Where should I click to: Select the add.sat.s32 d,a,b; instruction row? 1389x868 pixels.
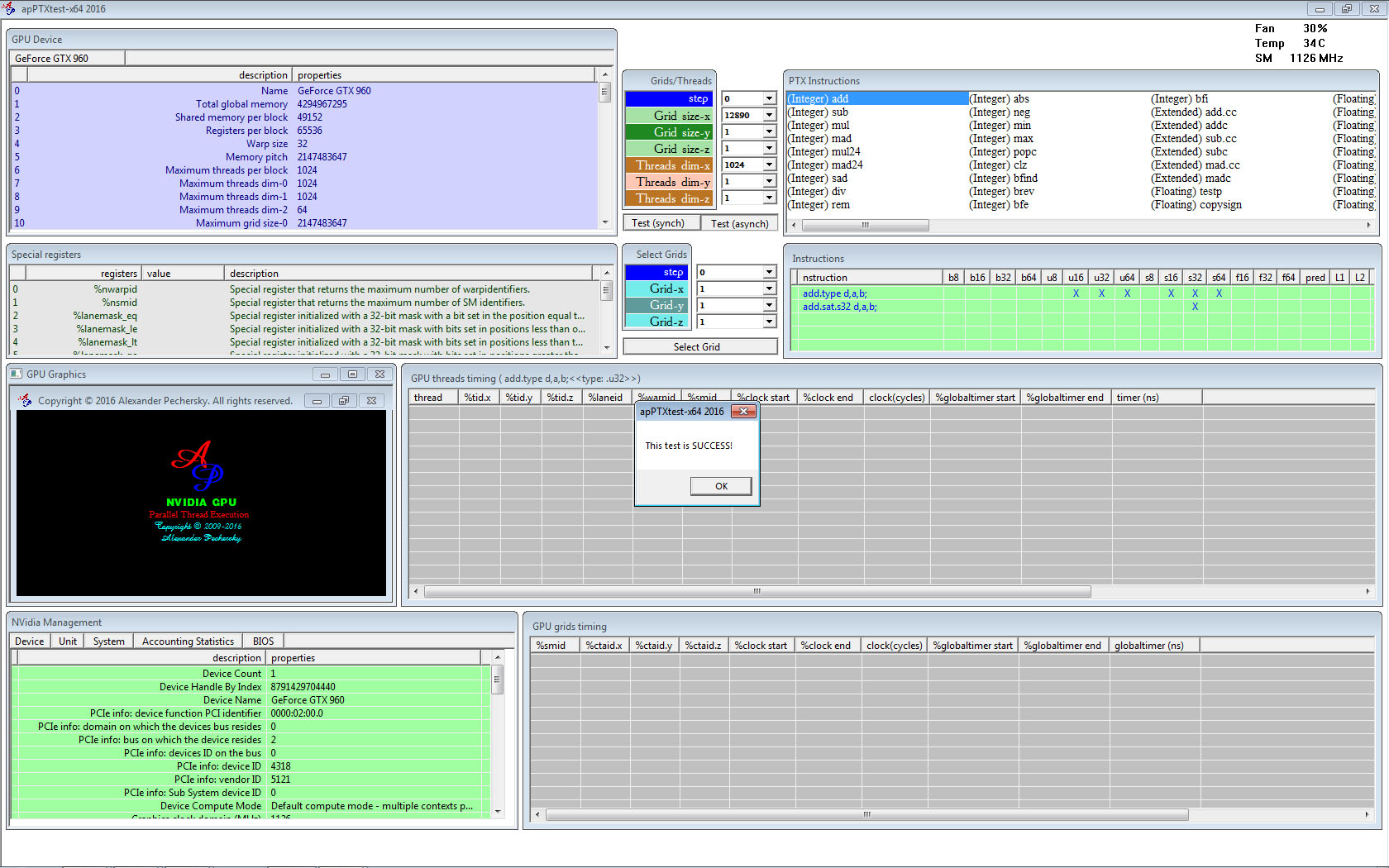pos(839,307)
